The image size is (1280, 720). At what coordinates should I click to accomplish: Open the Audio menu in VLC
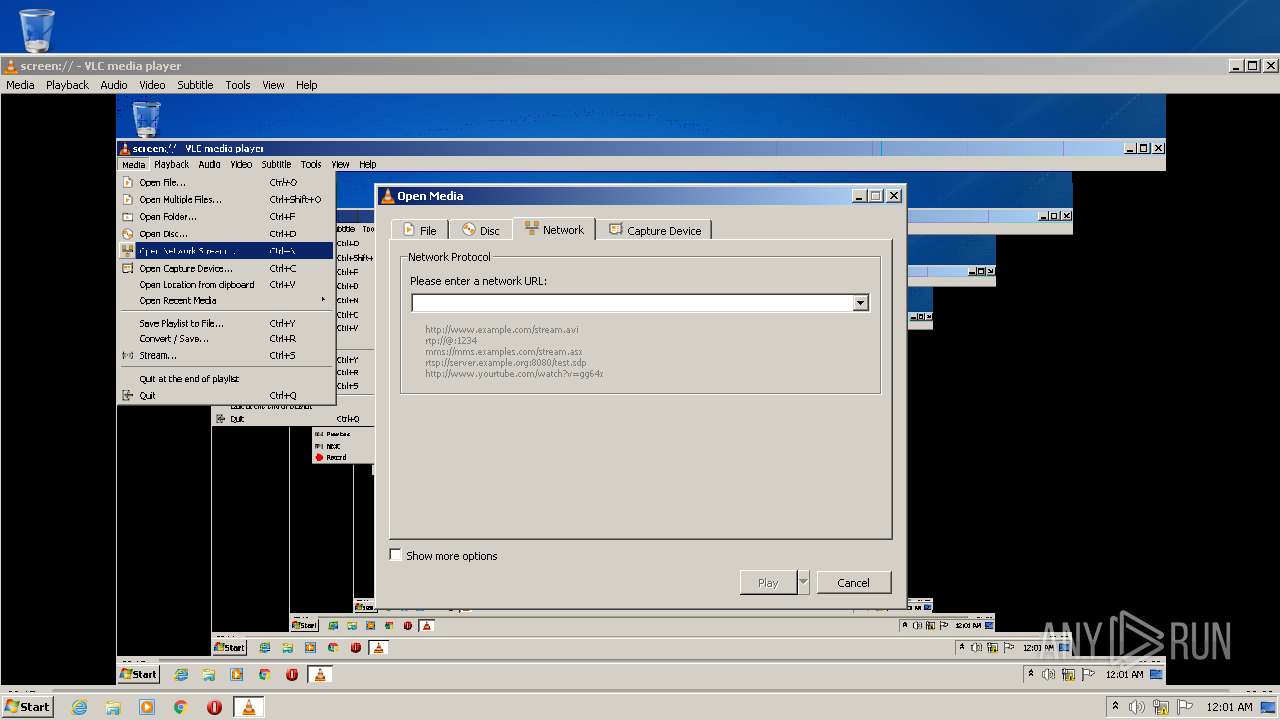point(113,85)
